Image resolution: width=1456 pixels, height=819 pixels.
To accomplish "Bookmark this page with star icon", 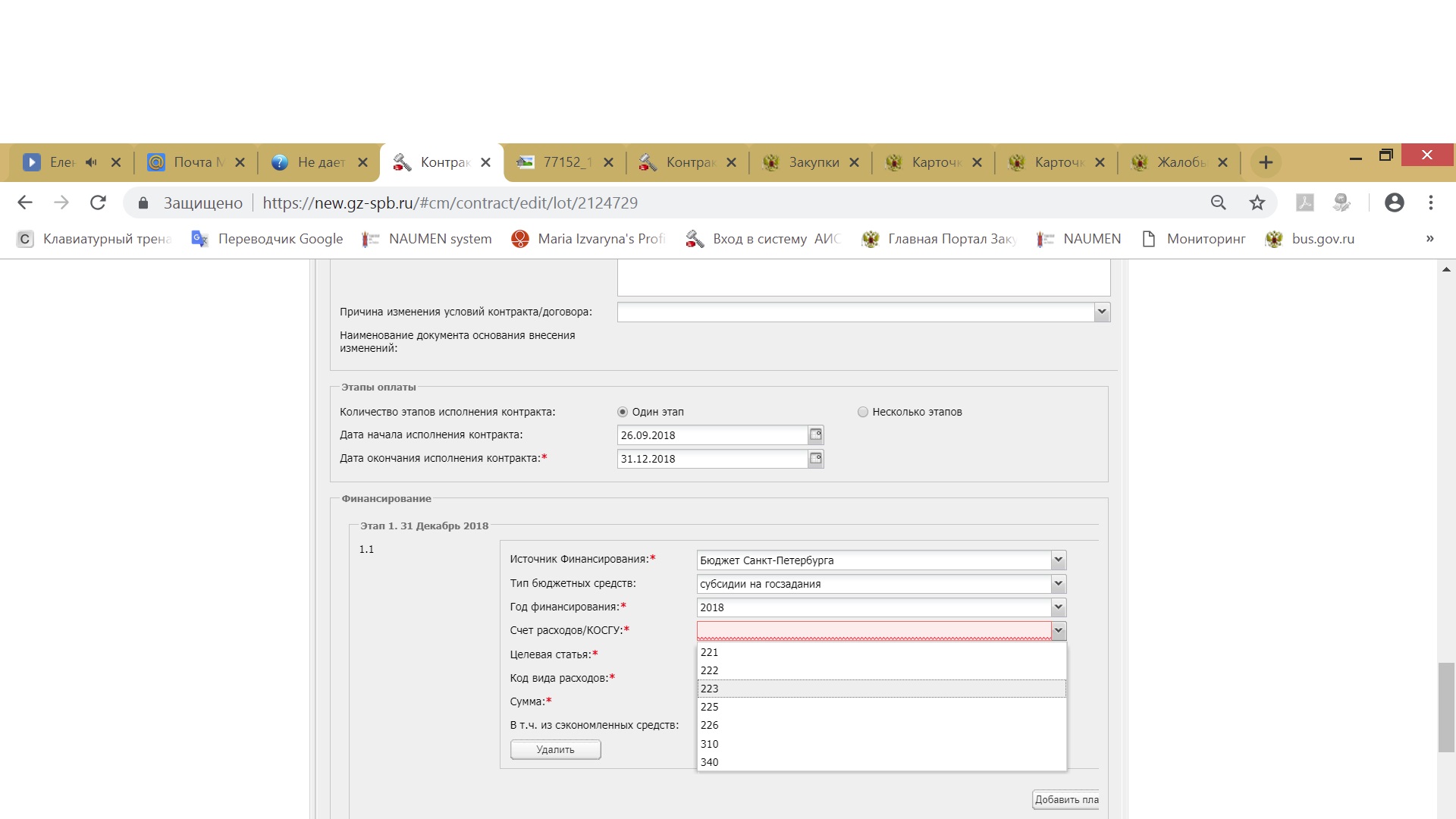I will tap(1257, 202).
